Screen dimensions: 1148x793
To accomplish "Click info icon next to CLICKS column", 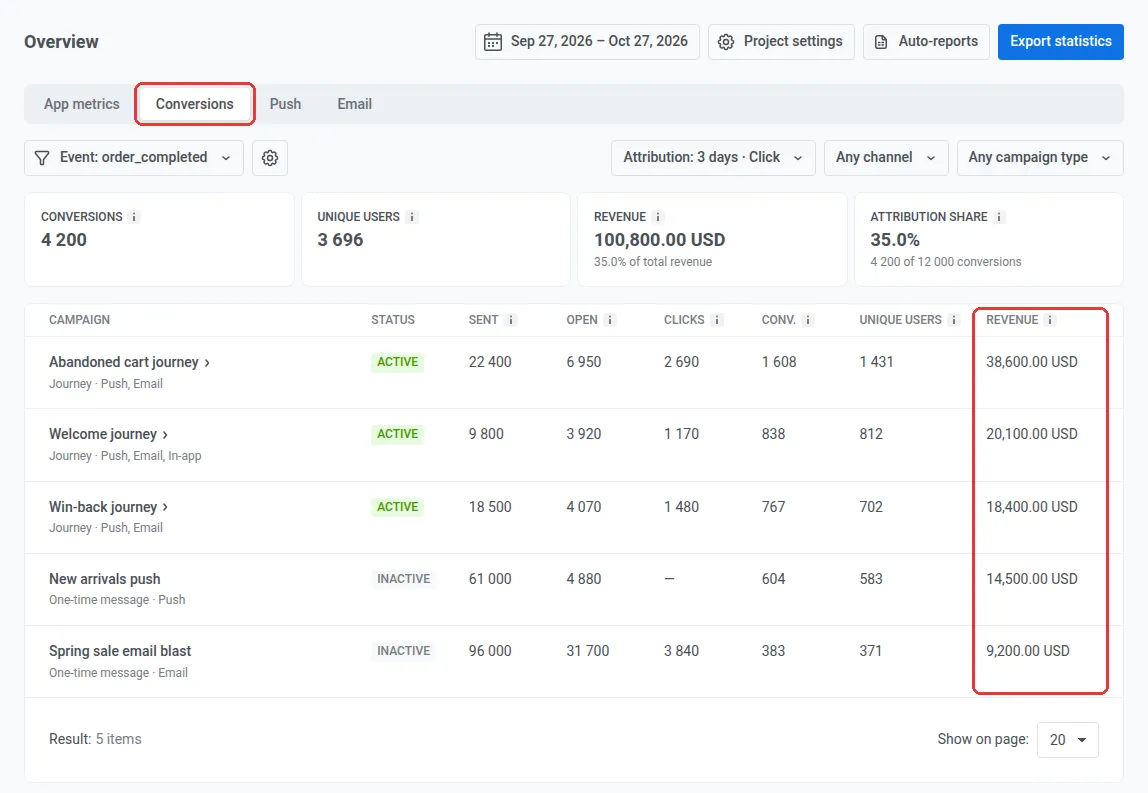I will (x=717, y=320).
